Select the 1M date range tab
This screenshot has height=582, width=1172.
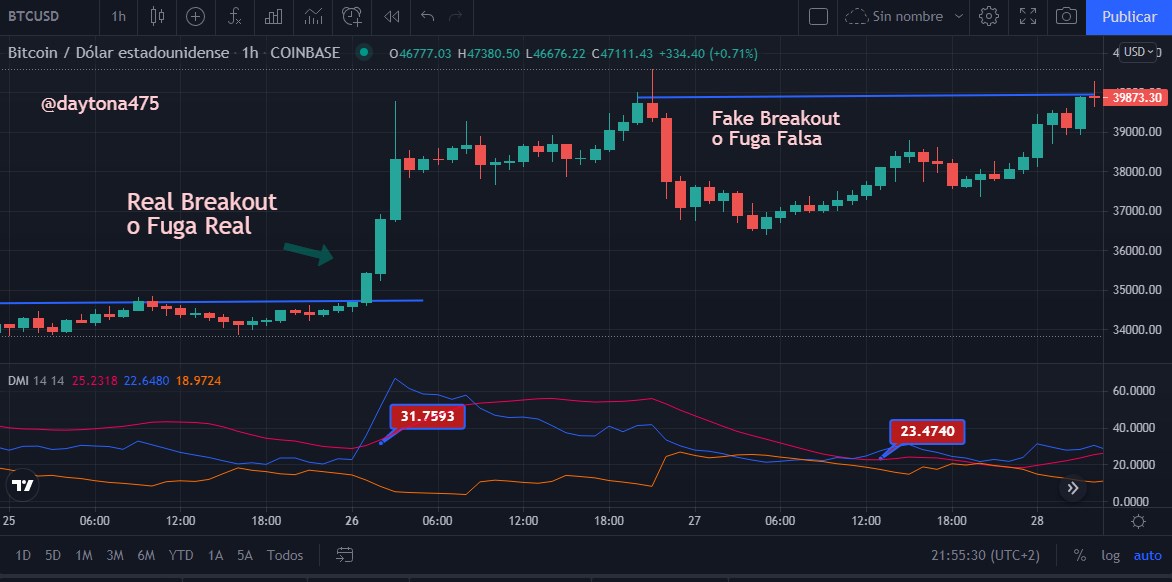point(84,555)
